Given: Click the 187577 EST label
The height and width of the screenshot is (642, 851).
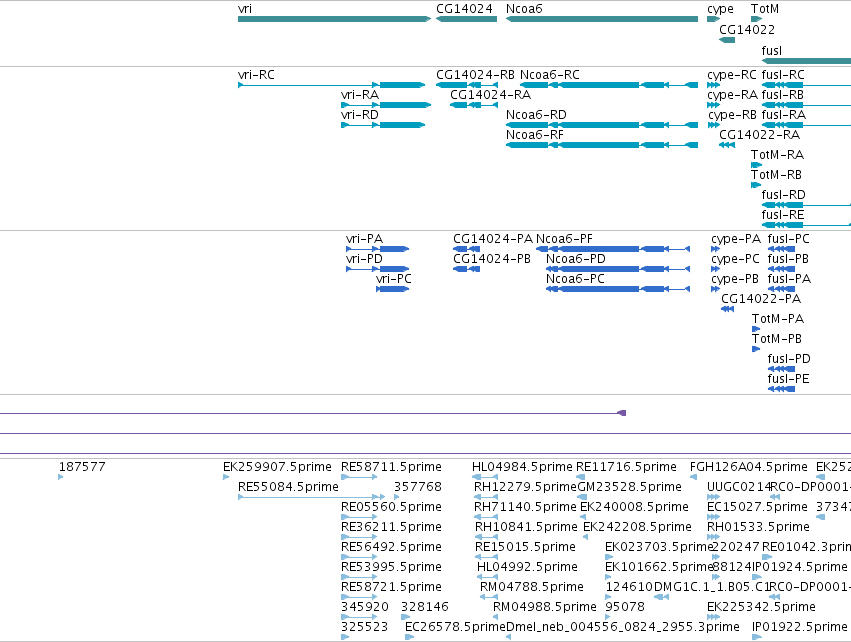Looking at the screenshot, I should 82,467.
